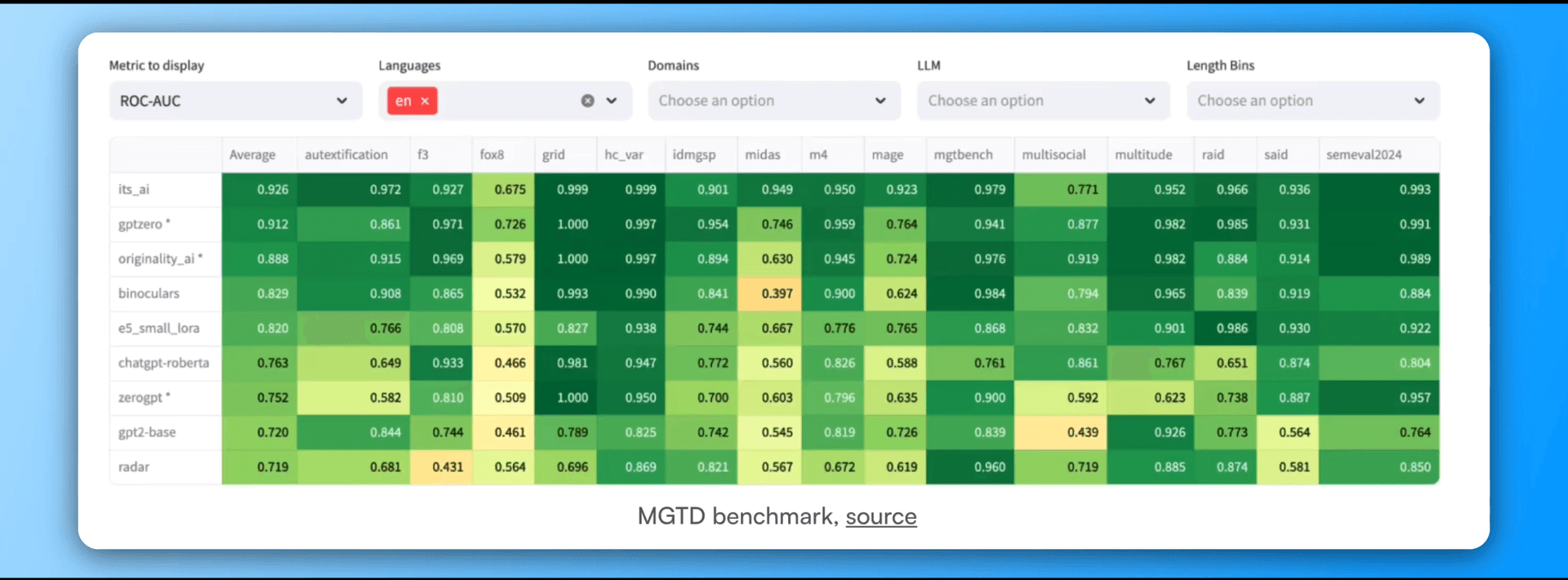The width and height of the screenshot is (1568, 580).
Task: Select the gpt2-base row label
Action: 166,432
